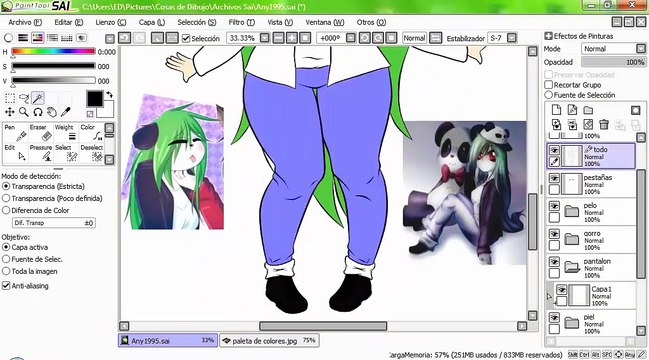Click the black foreground color swatch
The image size is (649, 360).
coord(94,99)
